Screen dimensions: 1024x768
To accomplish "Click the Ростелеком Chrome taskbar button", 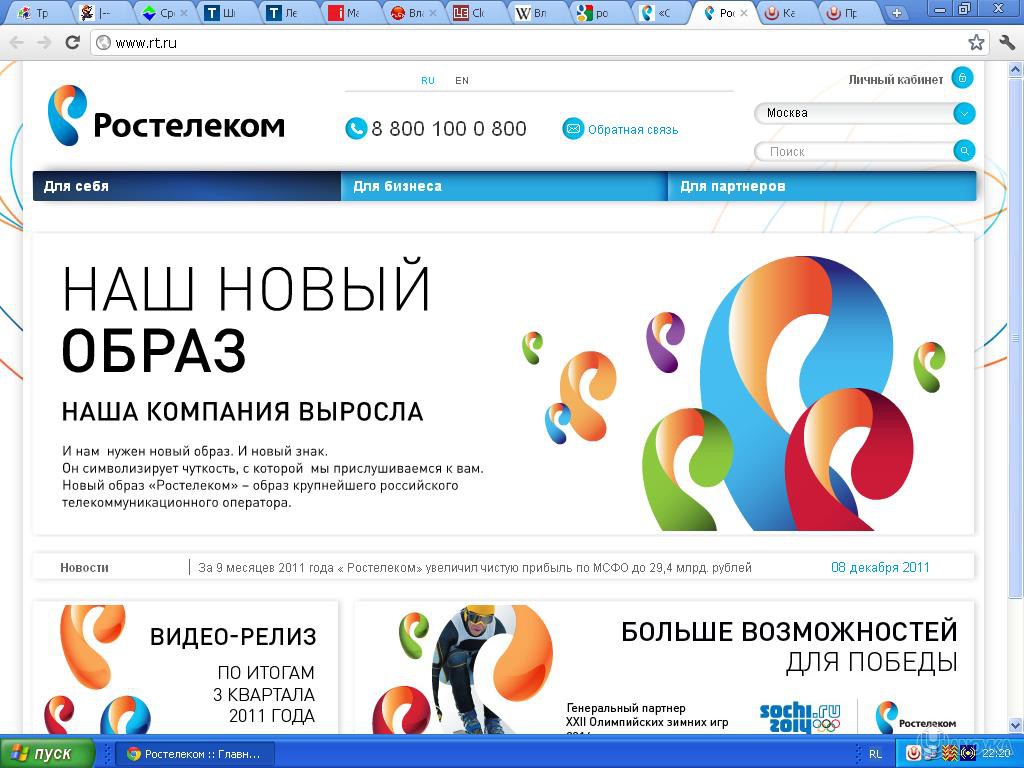I will click(195, 754).
